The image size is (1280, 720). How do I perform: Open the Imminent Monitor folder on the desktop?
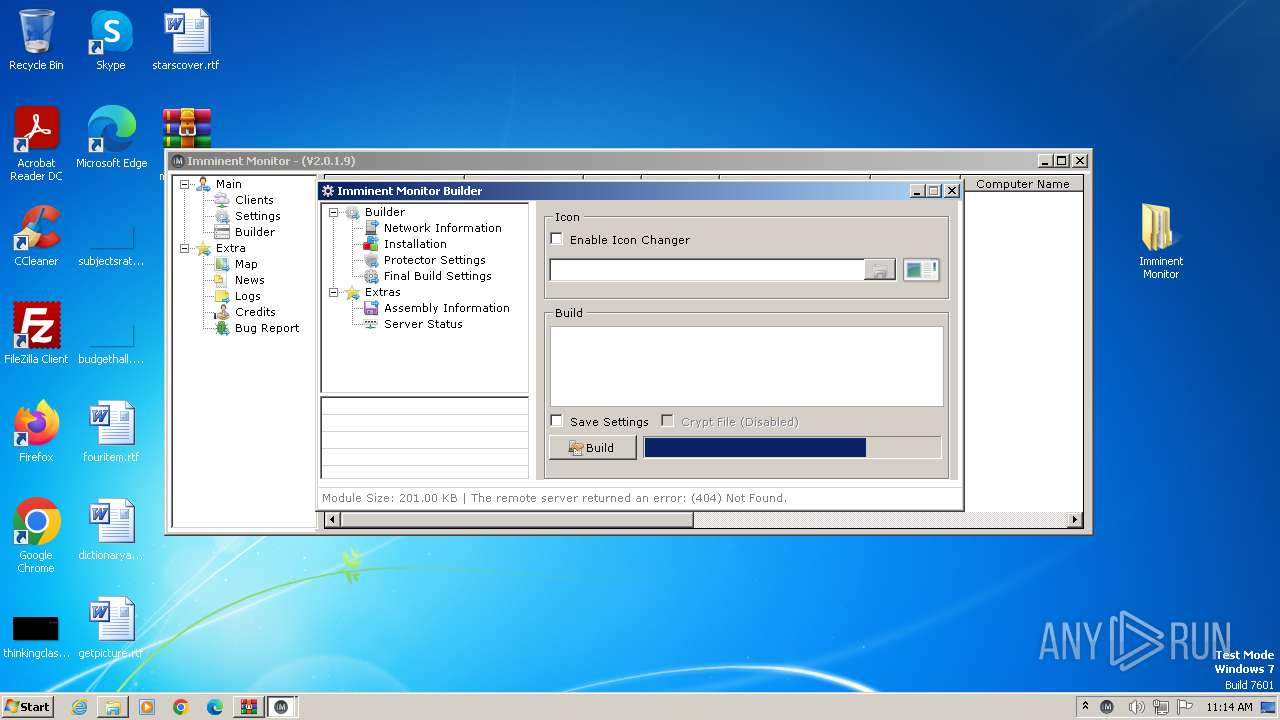[x=1160, y=241]
